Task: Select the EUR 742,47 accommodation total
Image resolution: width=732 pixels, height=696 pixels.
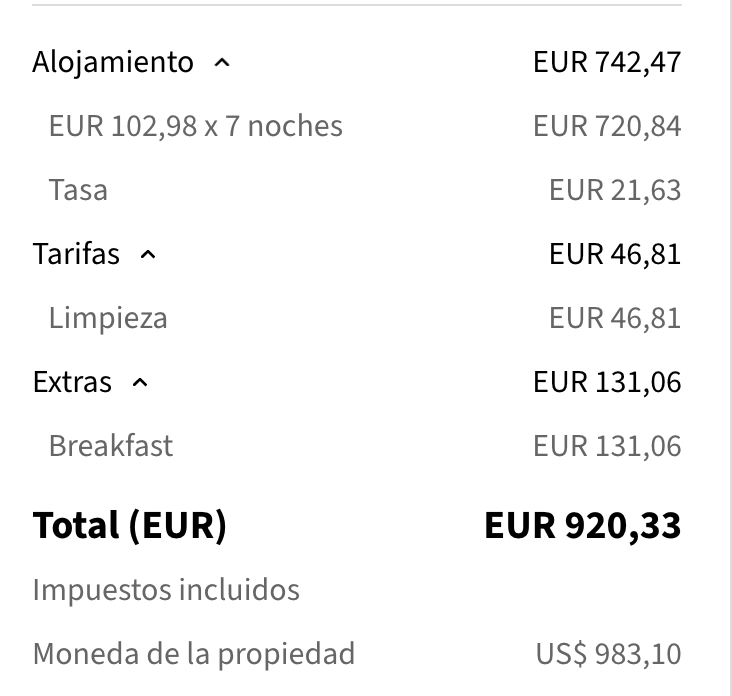Action: (x=606, y=62)
